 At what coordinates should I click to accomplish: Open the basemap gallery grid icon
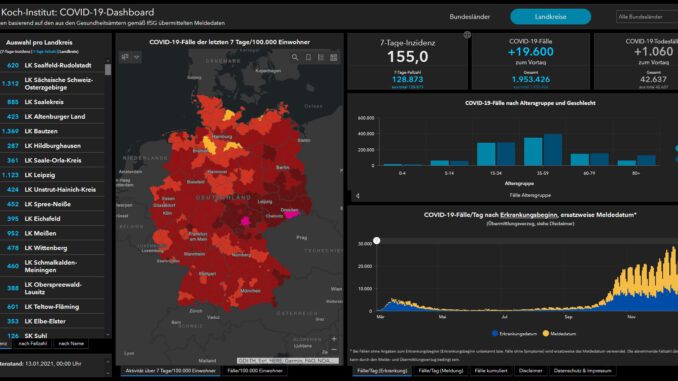(x=334, y=57)
